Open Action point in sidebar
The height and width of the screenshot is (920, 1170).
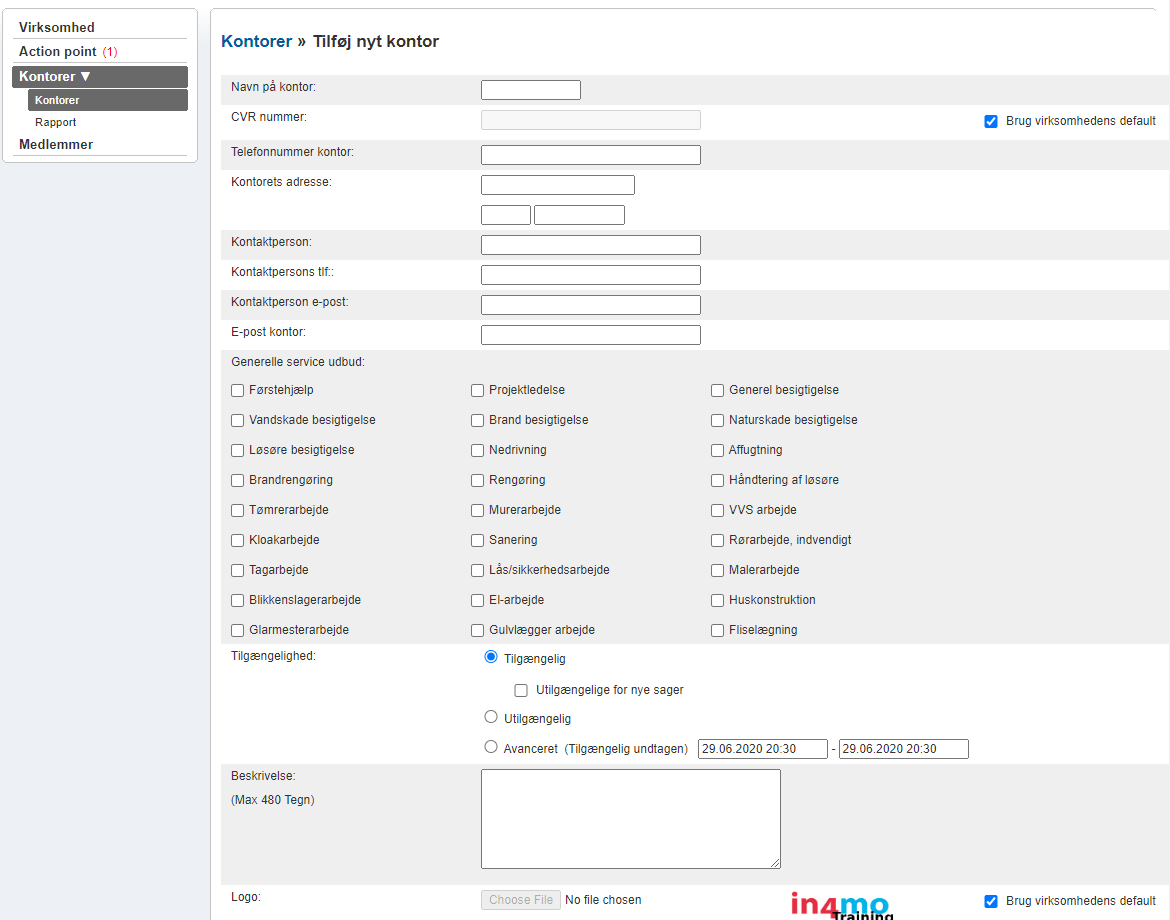pyautogui.click(x=58, y=51)
